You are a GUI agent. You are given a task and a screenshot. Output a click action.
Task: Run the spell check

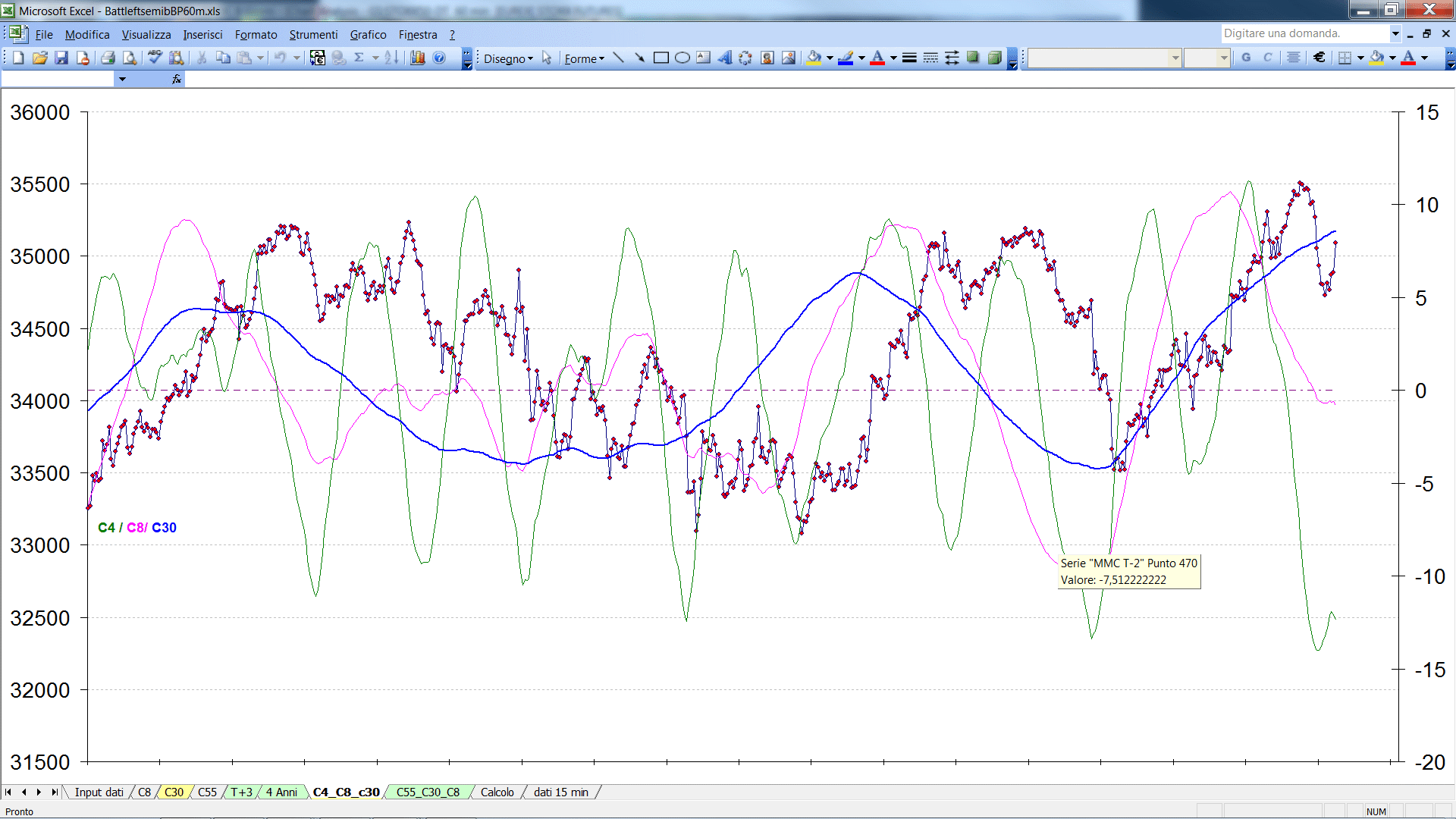click(155, 58)
